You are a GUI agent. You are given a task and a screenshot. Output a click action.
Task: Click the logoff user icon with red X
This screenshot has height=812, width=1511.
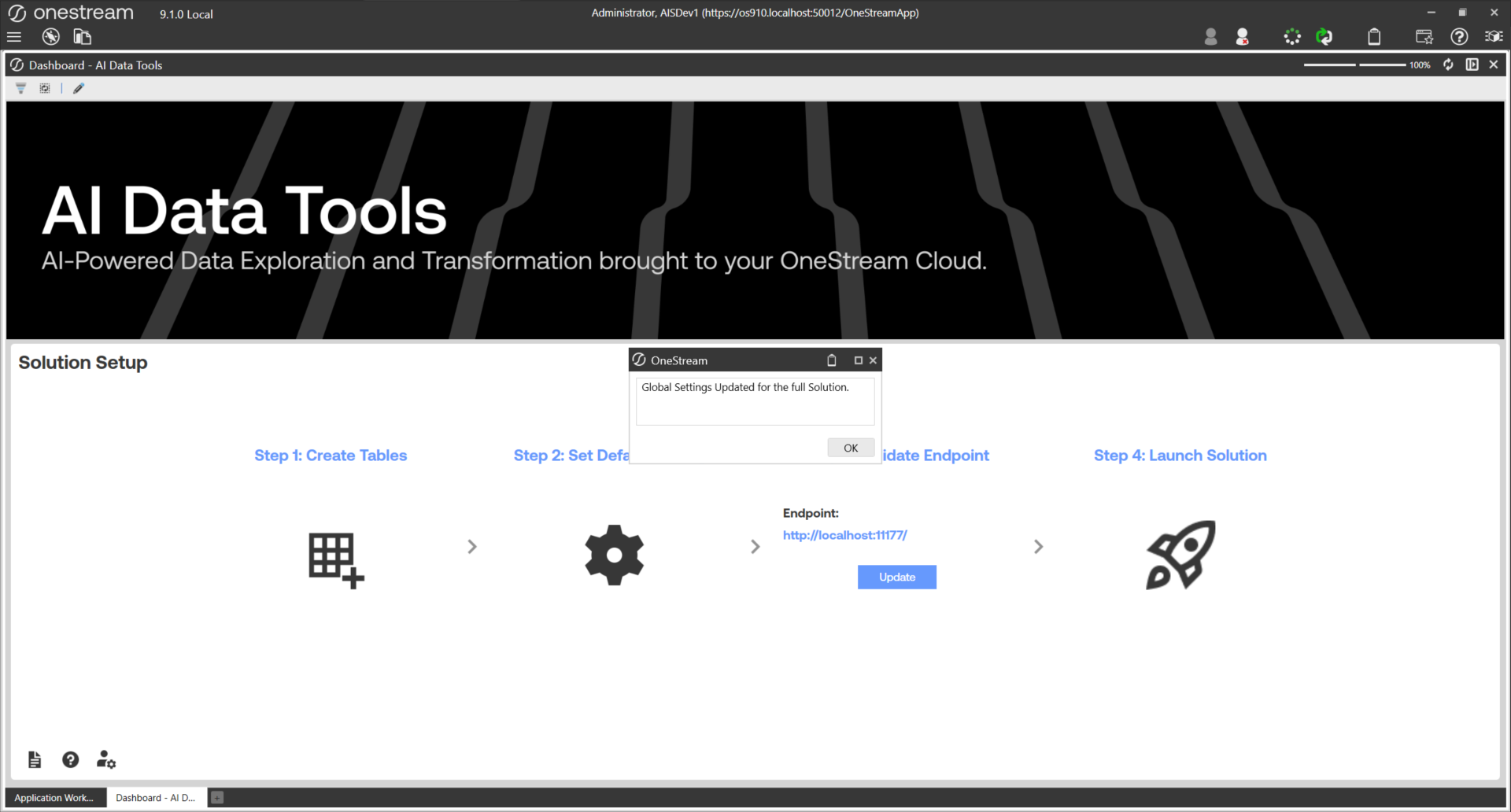point(1243,37)
